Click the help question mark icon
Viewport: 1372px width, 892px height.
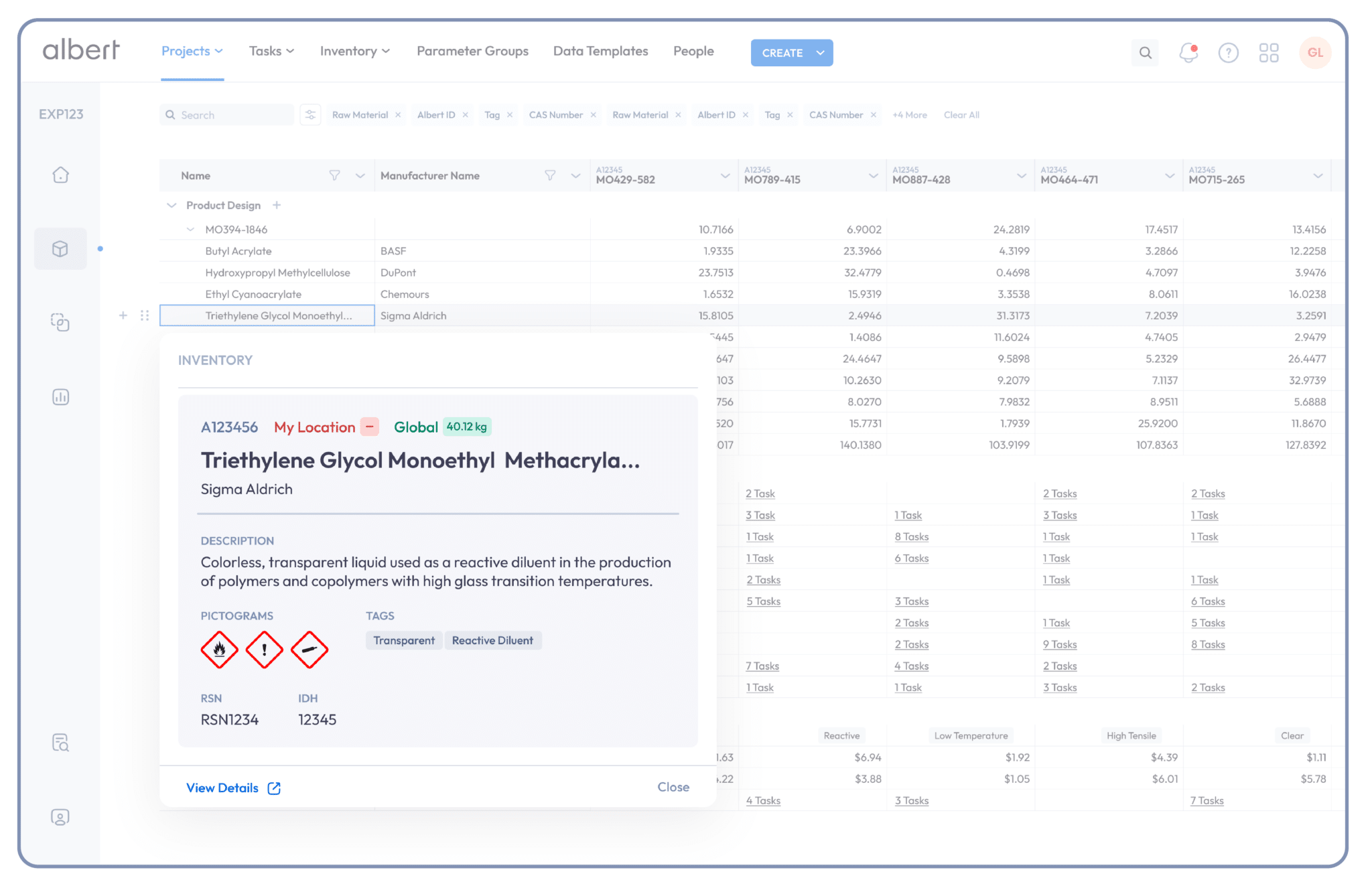(x=1229, y=53)
